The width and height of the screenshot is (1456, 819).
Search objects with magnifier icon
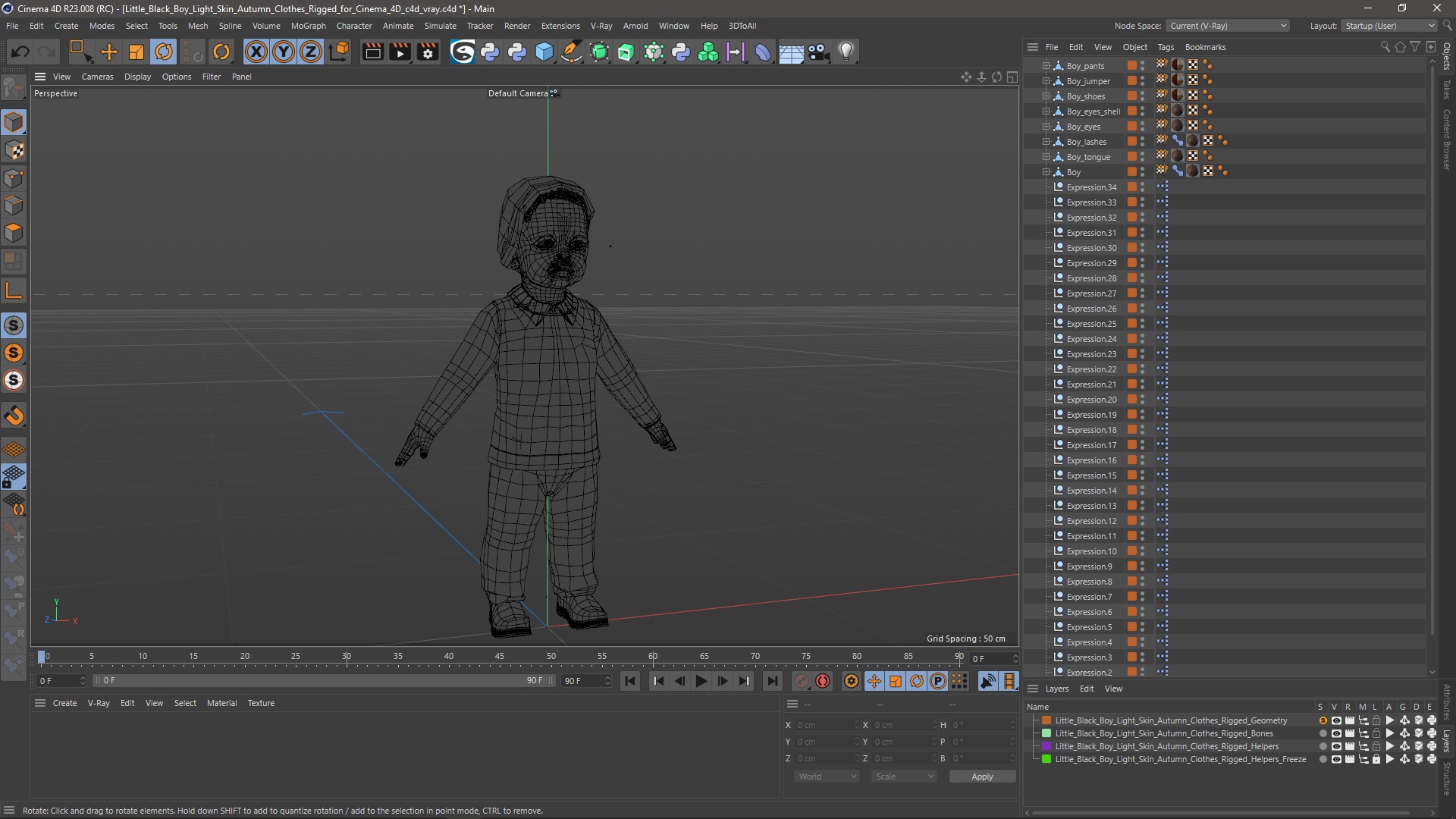pos(1385,47)
